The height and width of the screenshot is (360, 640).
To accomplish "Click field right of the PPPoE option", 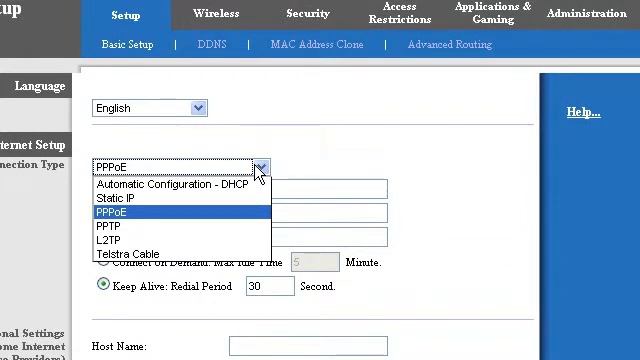I will [329, 213].
